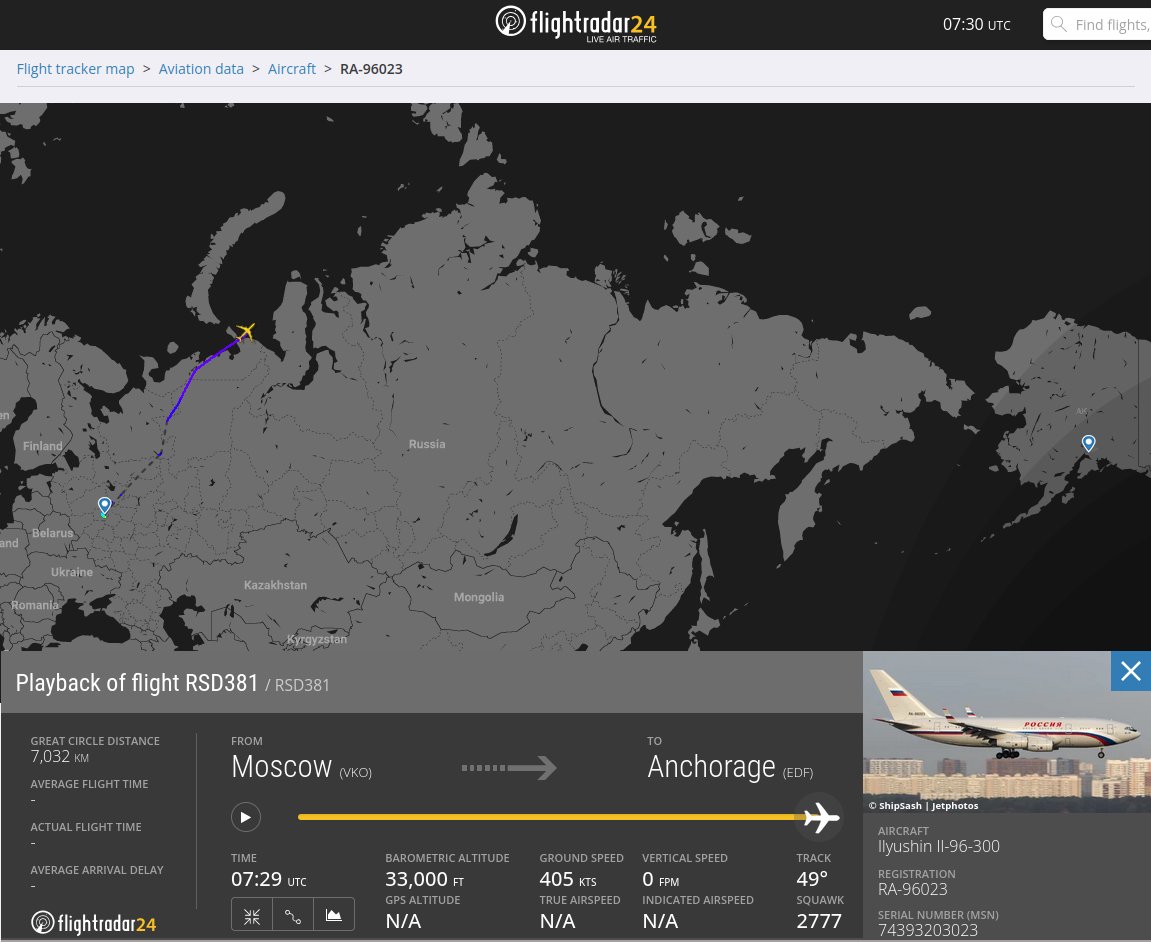Click the ShipSash Jetphotos photo credit
The width and height of the screenshot is (1151, 942).
(923, 805)
